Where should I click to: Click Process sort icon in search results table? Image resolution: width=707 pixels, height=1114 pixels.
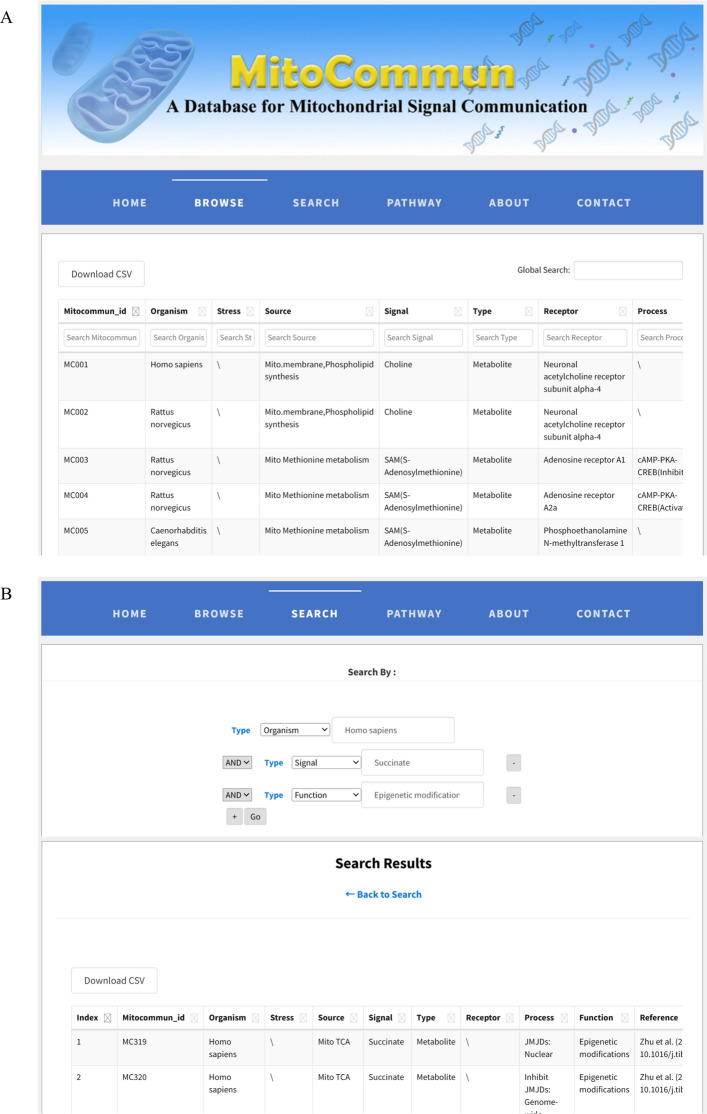(x=564, y=1017)
